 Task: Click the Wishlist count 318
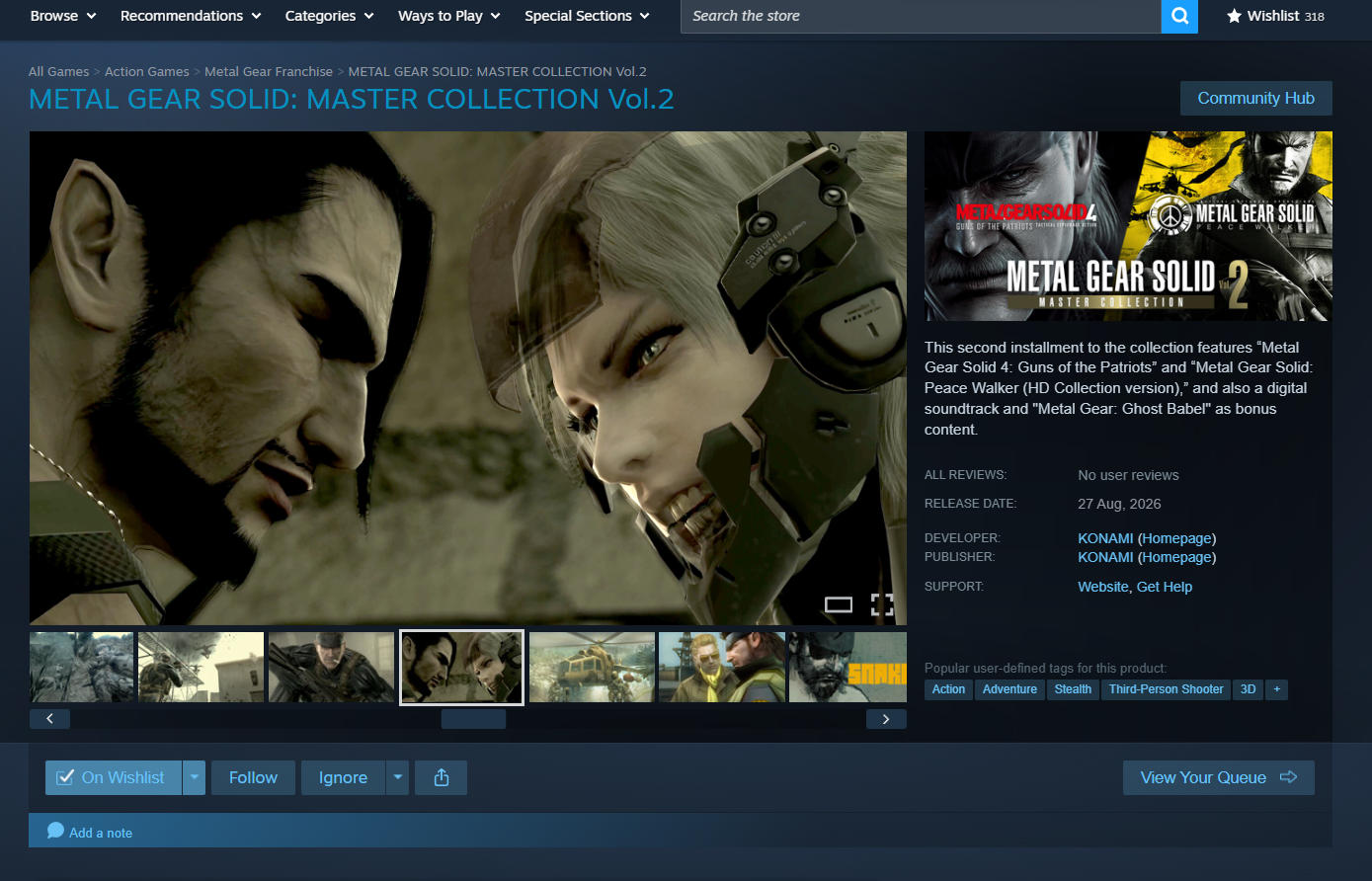[1313, 17]
